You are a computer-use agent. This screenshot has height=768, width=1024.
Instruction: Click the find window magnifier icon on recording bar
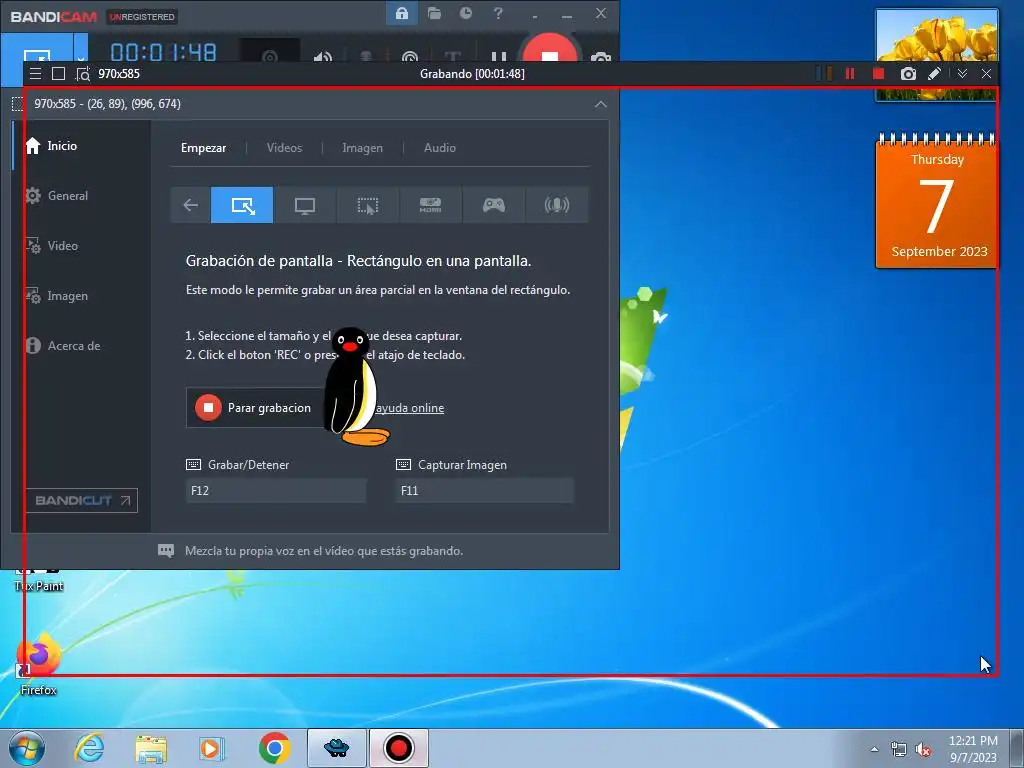[x=82, y=74]
